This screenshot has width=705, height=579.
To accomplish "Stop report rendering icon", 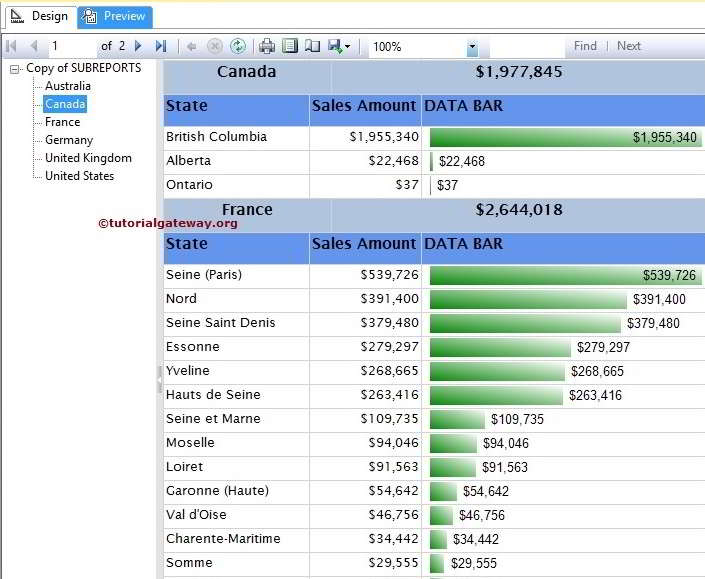I will (x=214, y=46).
